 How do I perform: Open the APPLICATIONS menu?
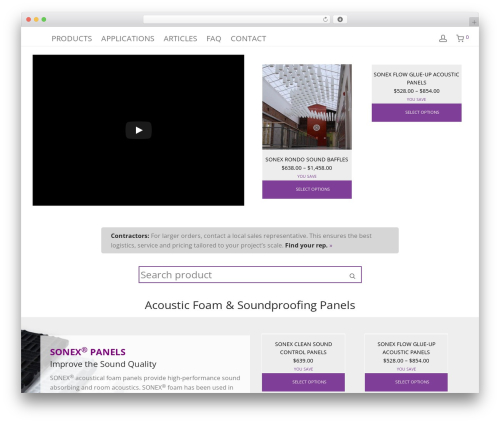pos(128,39)
